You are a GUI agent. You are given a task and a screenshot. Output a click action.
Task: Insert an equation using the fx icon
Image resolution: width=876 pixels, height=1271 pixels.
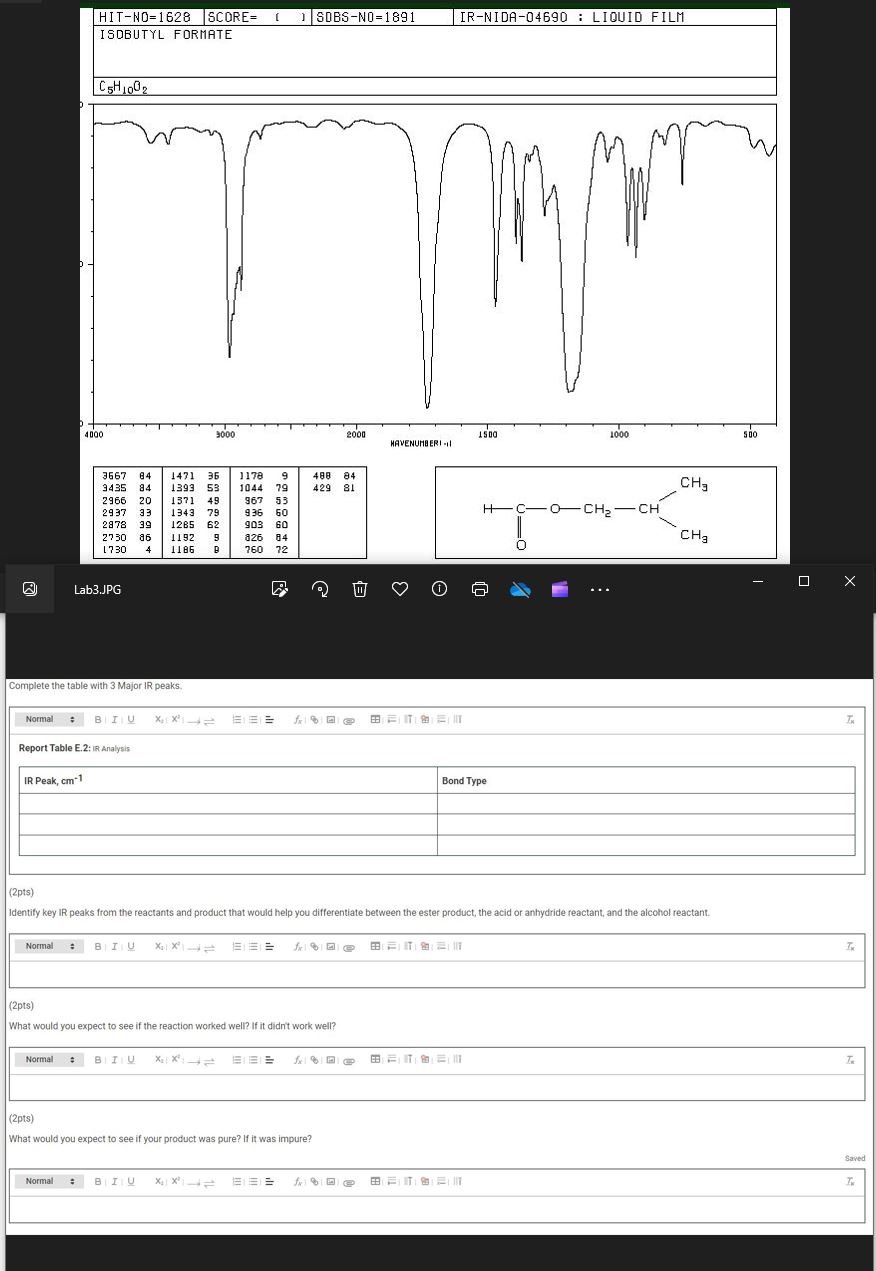pyautogui.click(x=297, y=719)
